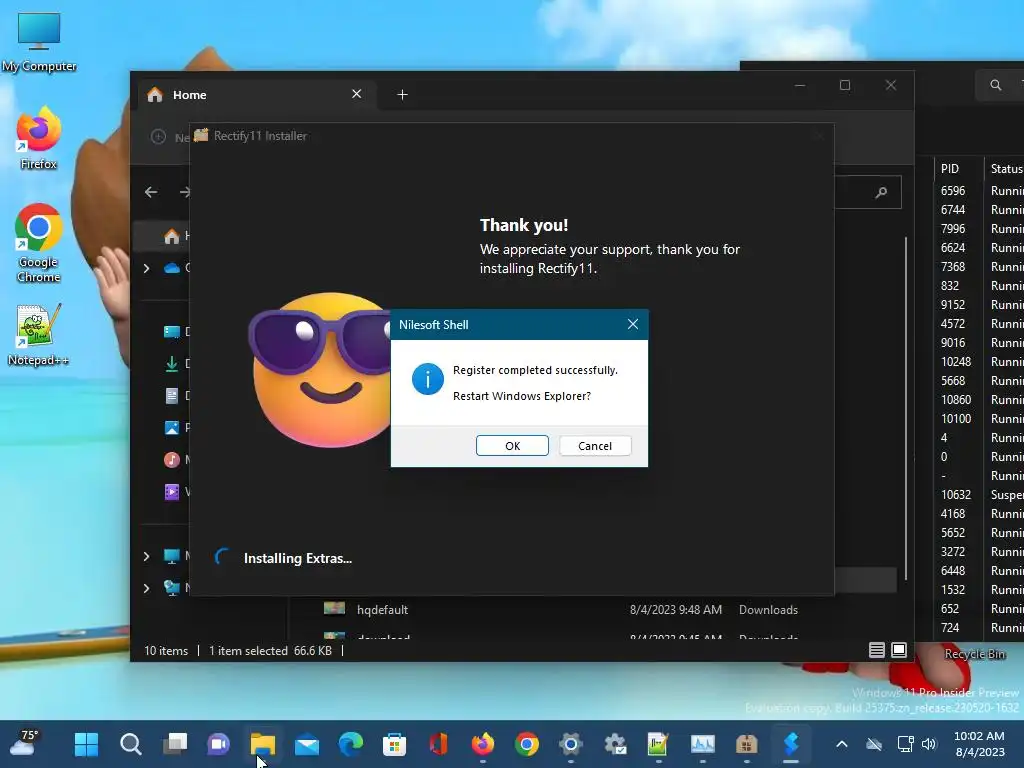Open Notepad++ desktop shortcut

[39, 335]
